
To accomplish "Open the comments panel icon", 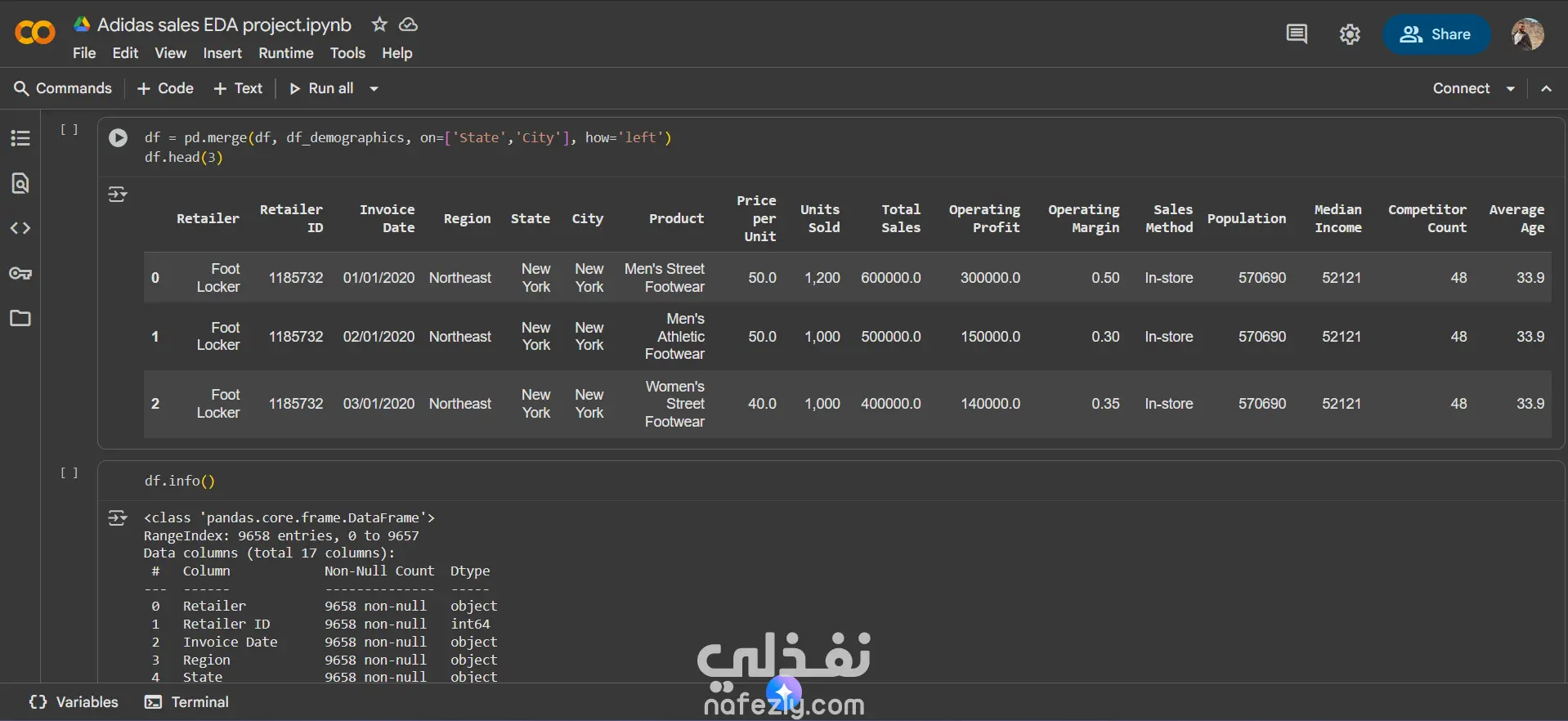I will 1297,34.
